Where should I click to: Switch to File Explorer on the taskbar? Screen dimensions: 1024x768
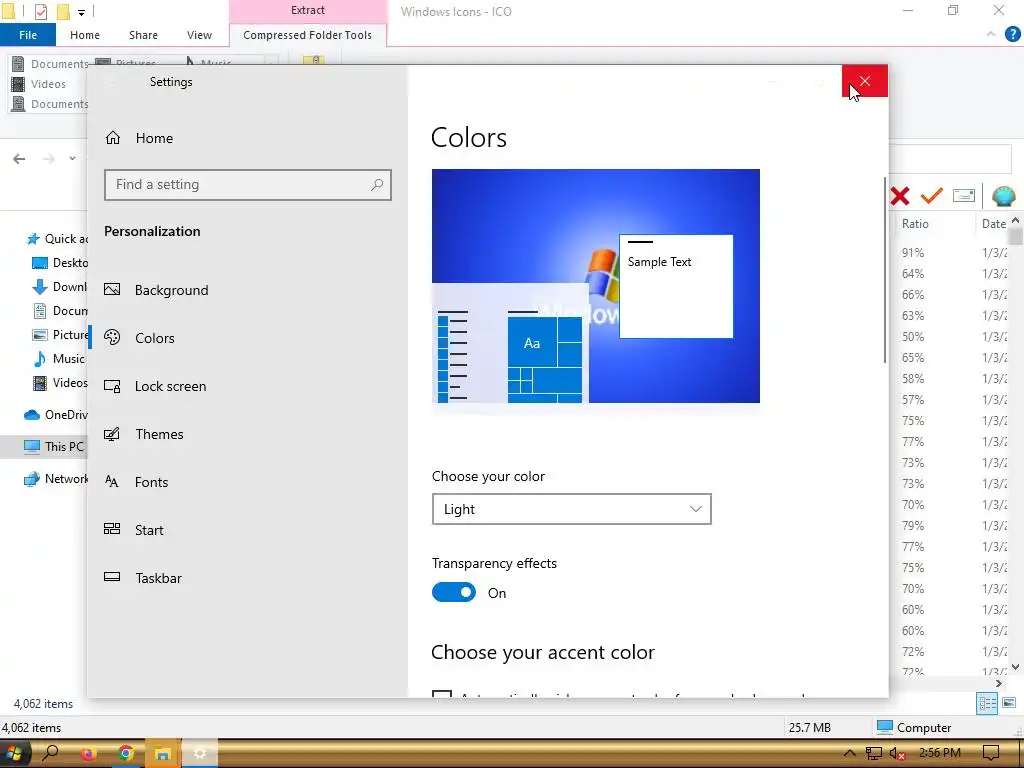click(x=163, y=754)
